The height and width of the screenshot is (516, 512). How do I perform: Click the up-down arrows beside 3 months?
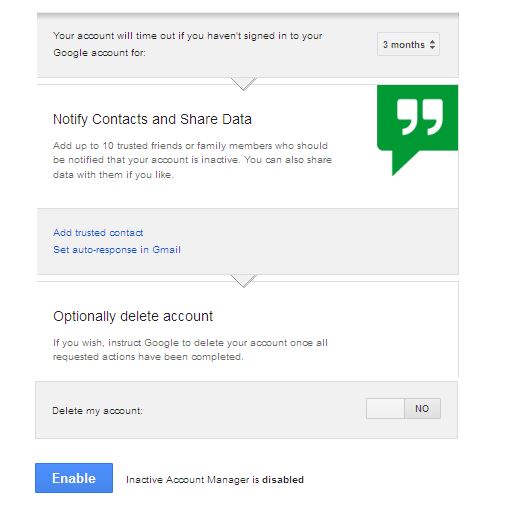point(432,45)
